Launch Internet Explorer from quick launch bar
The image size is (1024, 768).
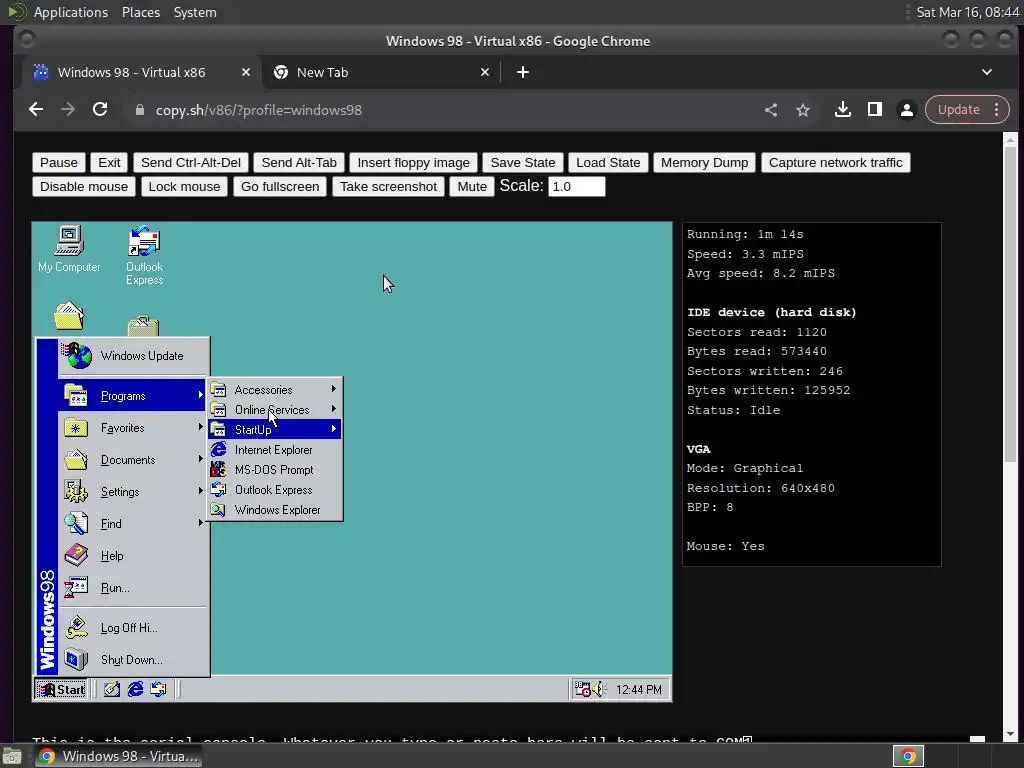point(135,689)
